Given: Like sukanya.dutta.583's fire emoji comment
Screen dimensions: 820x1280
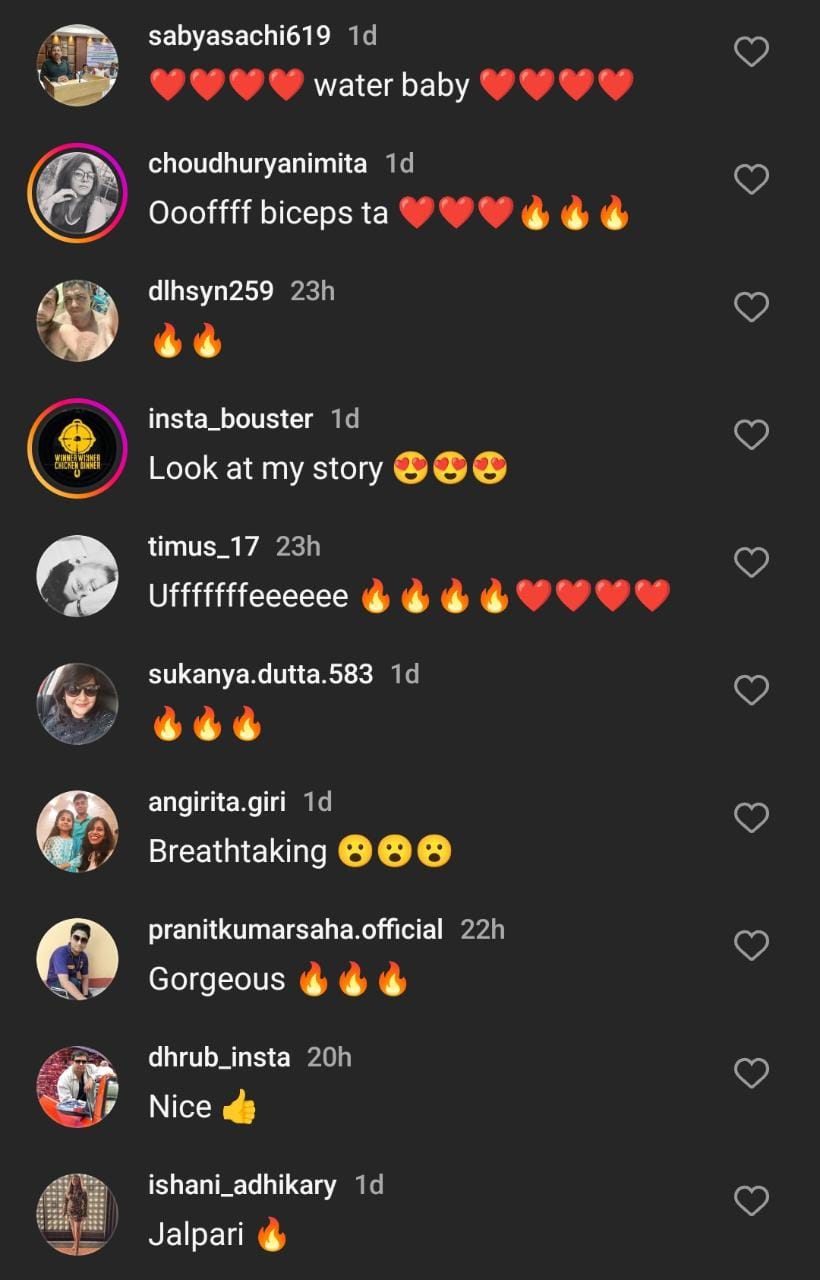Looking at the screenshot, I should [751, 690].
